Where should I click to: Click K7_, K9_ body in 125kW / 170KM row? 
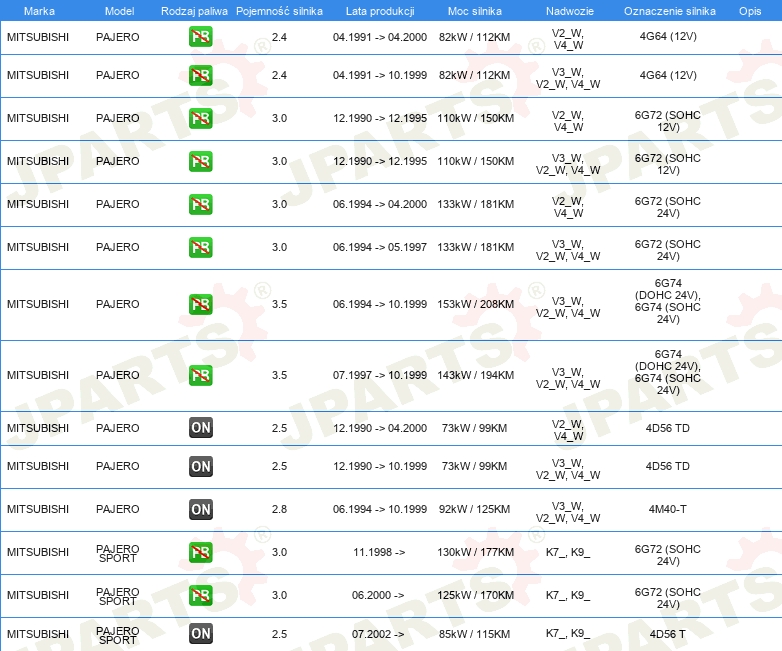pyautogui.click(x=568, y=595)
